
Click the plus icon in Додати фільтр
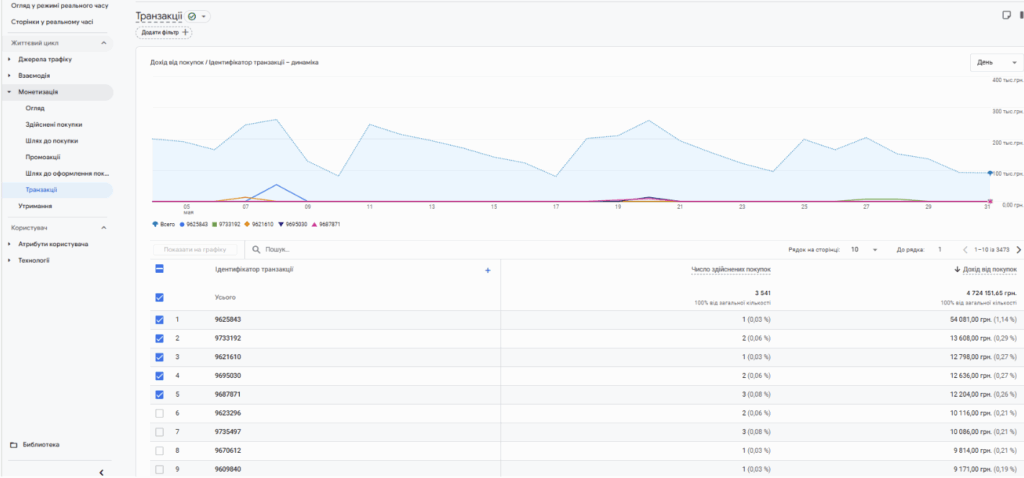[185, 32]
